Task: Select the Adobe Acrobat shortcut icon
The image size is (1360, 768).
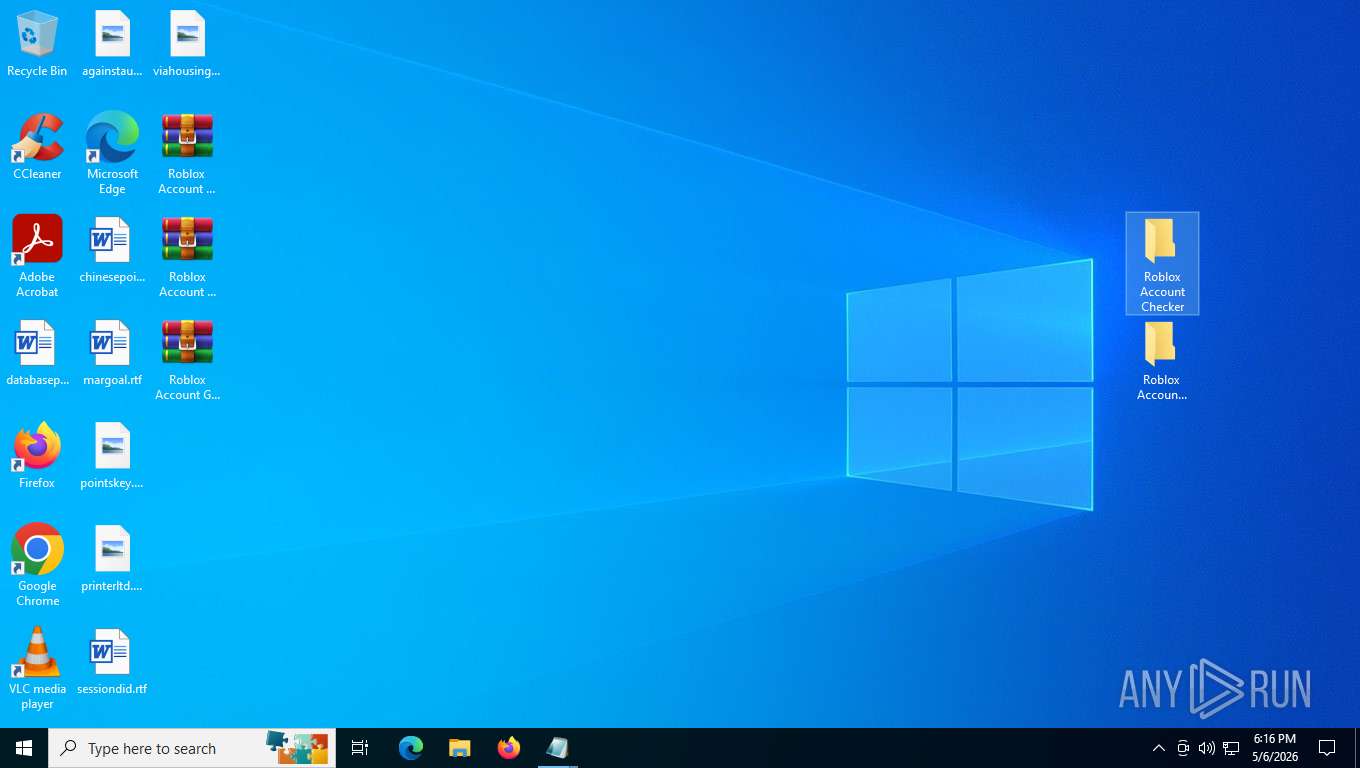Action: (x=37, y=257)
